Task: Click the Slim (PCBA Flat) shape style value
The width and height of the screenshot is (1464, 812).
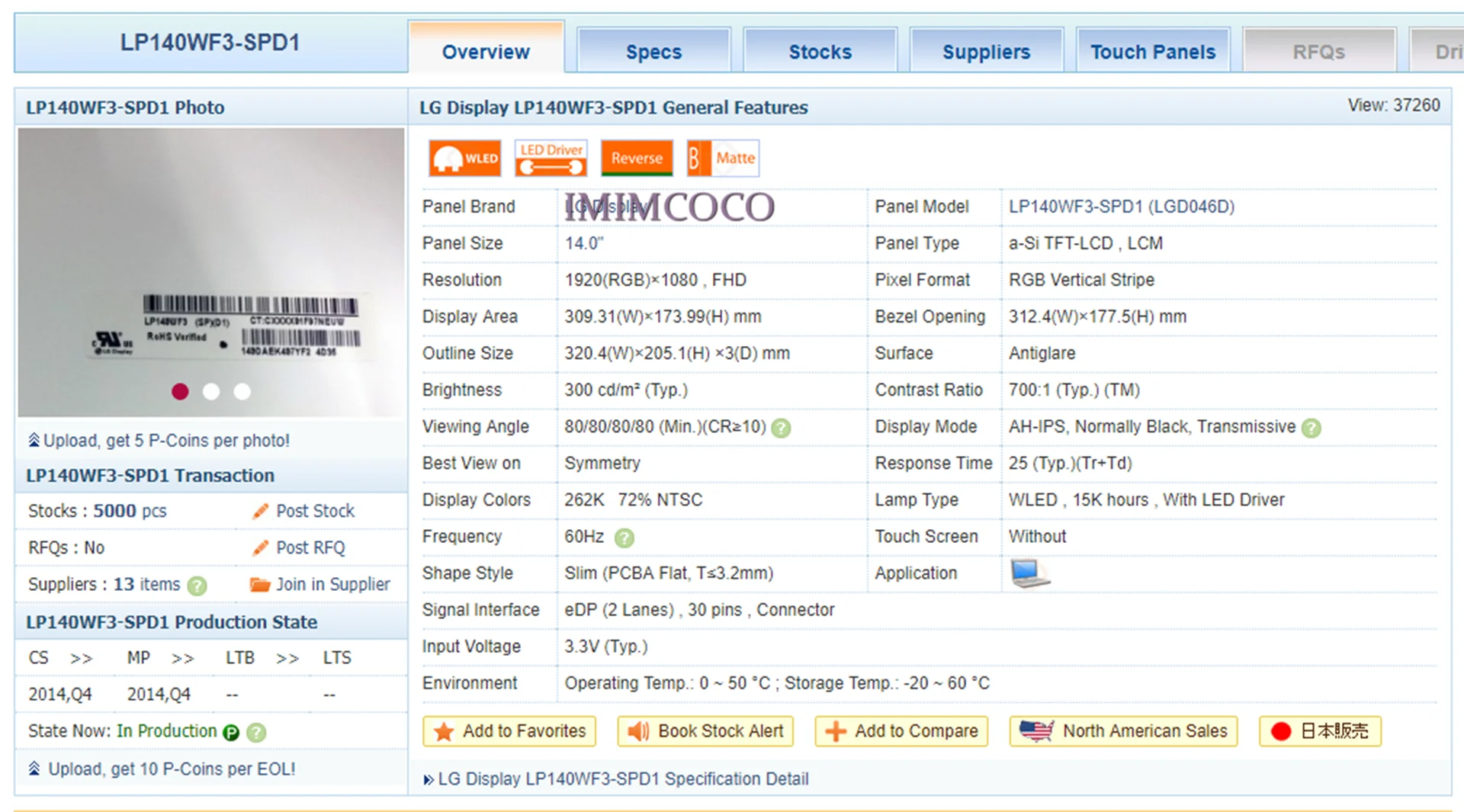Action: 669,573
